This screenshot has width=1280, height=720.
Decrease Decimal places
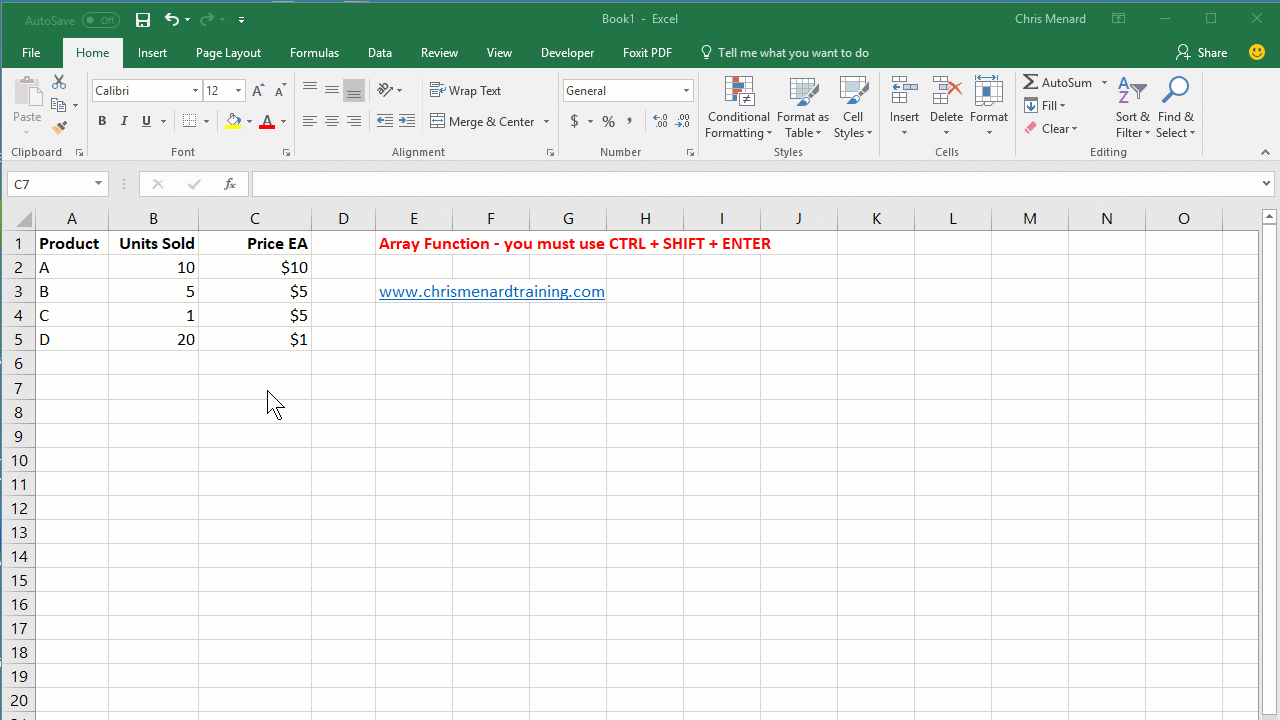click(x=683, y=122)
